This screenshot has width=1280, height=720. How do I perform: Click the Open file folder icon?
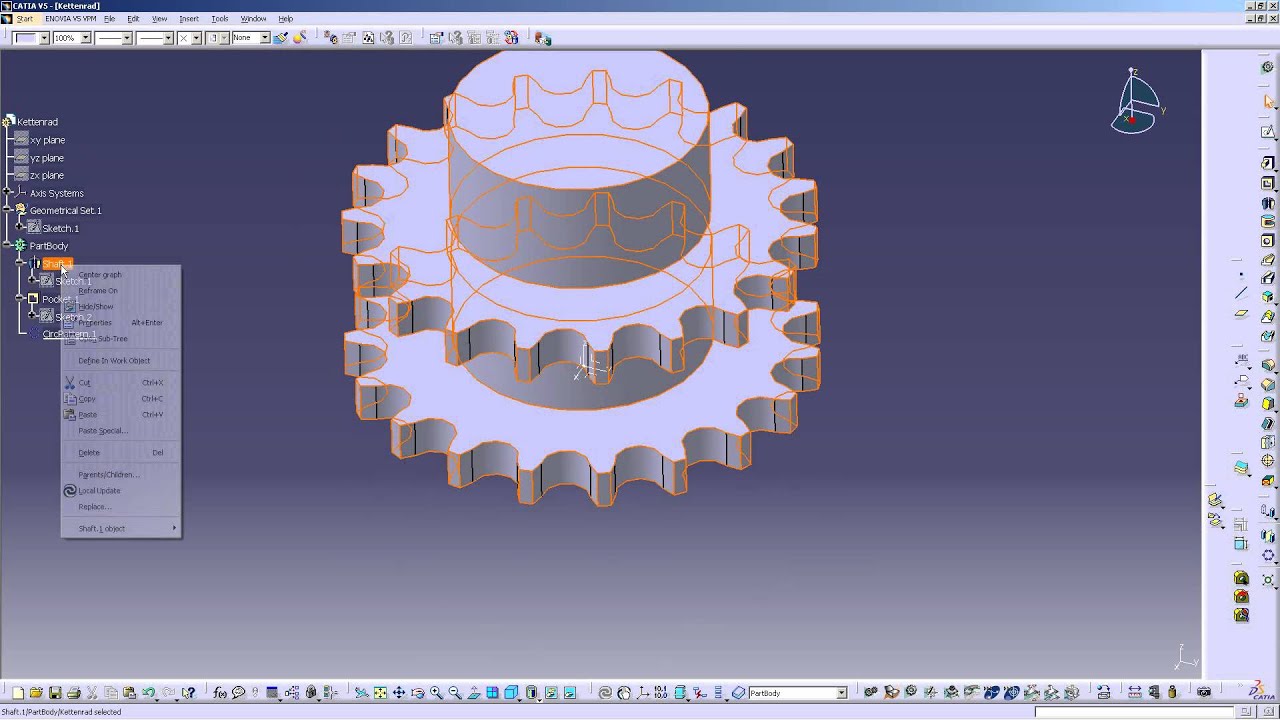point(36,692)
